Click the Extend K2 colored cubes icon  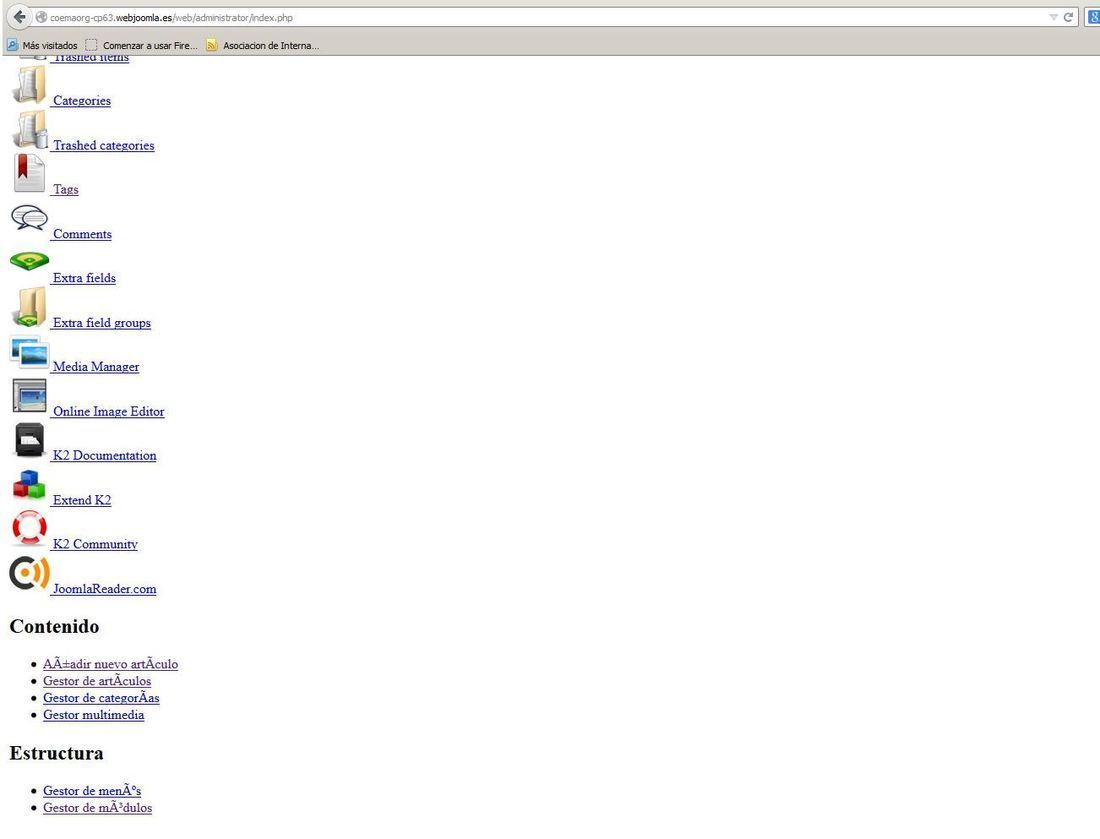click(29, 485)
